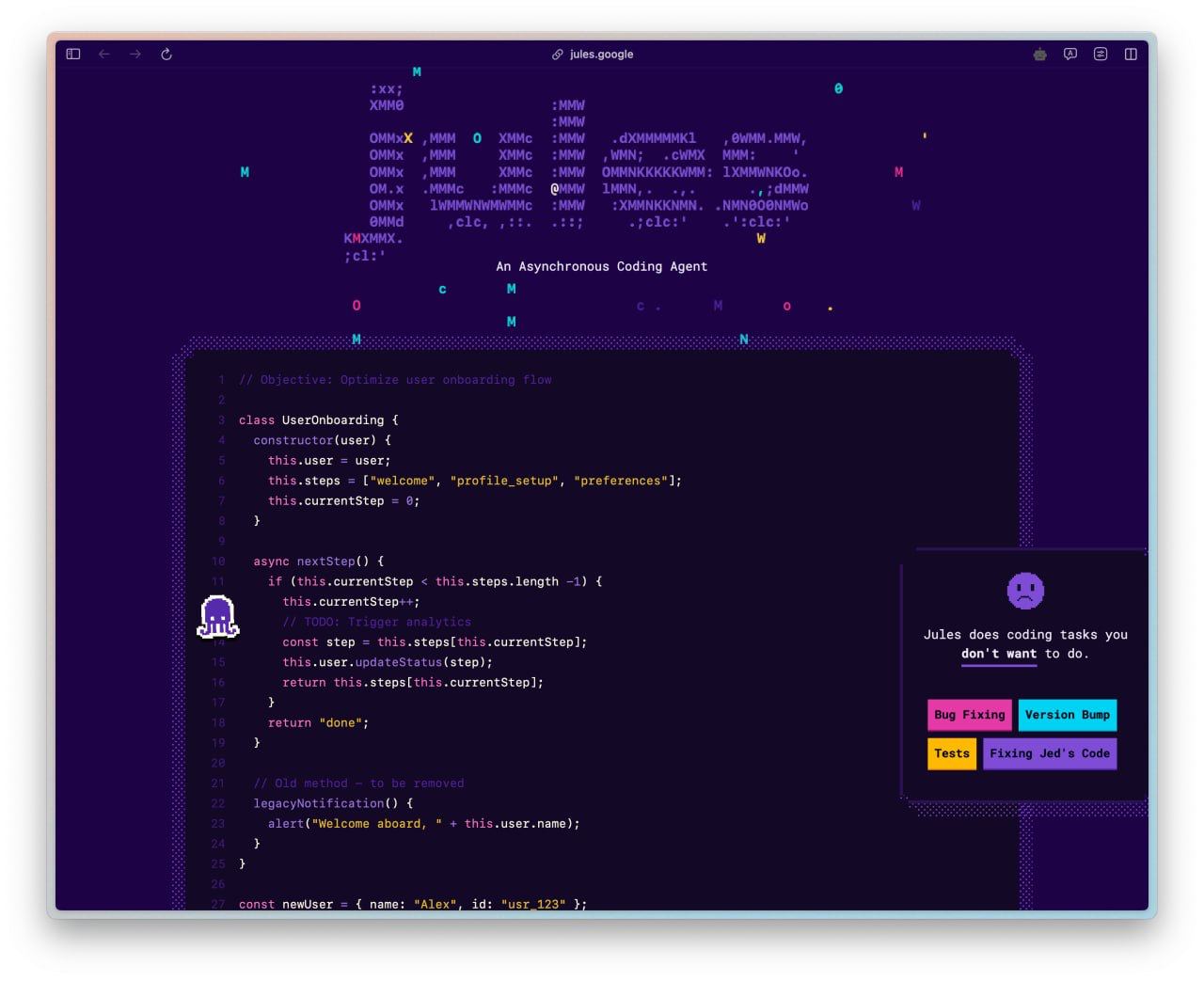Select the cyan Version Bump tag
The image size is (1204, 981).
(x=1067, y=715)
